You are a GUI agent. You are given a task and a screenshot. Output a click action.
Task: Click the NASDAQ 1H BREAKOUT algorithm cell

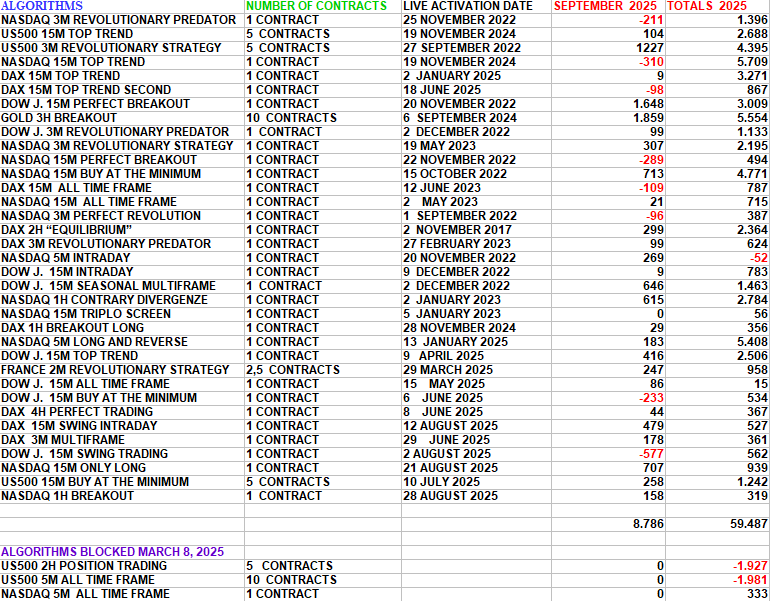click(67, 496)
